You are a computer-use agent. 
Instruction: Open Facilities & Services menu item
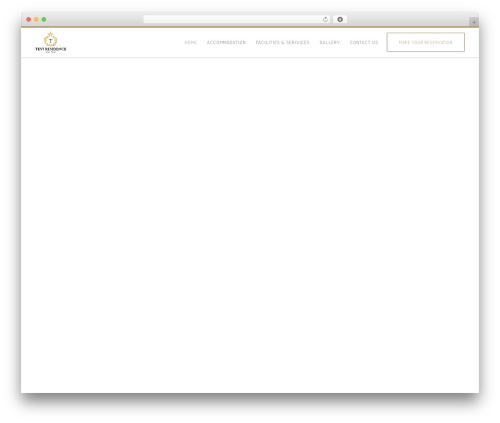[x=282, y=42]
